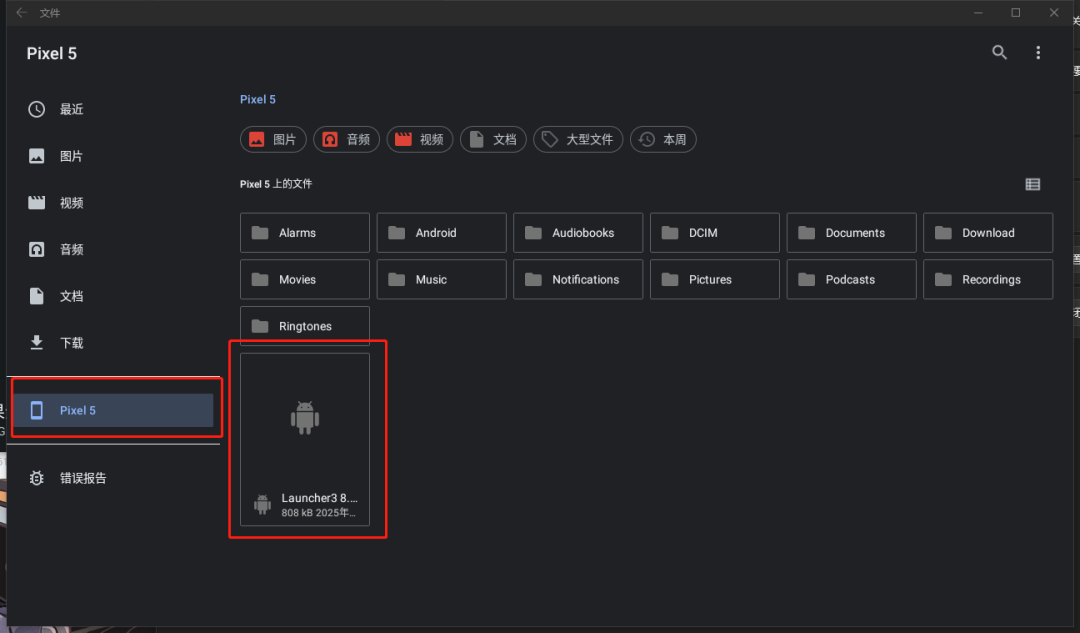Filter by 文档 chip
Screen dimensions: 1080x633
point(493,140)
